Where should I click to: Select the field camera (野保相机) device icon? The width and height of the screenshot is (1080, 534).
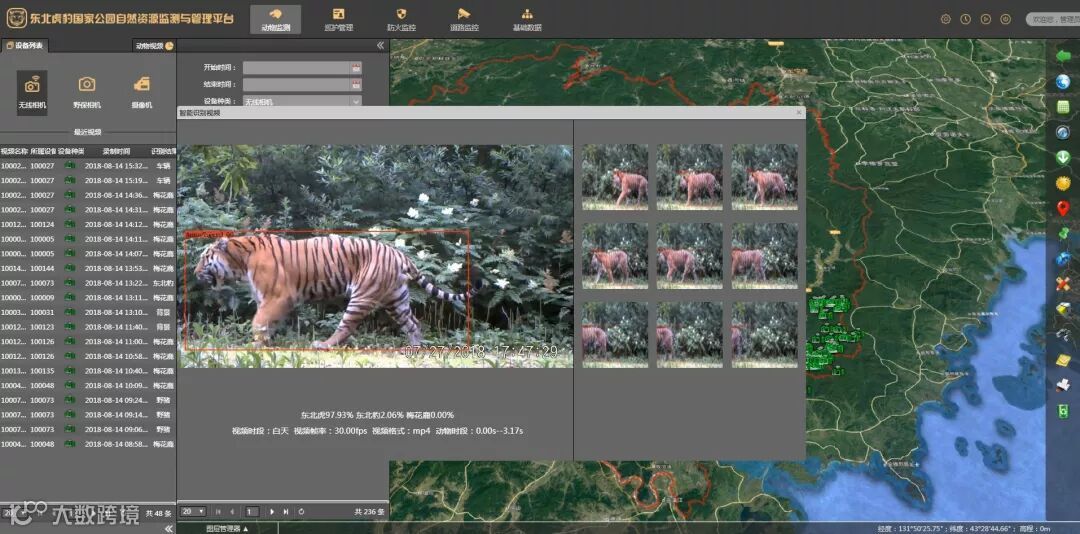point(87,88)
